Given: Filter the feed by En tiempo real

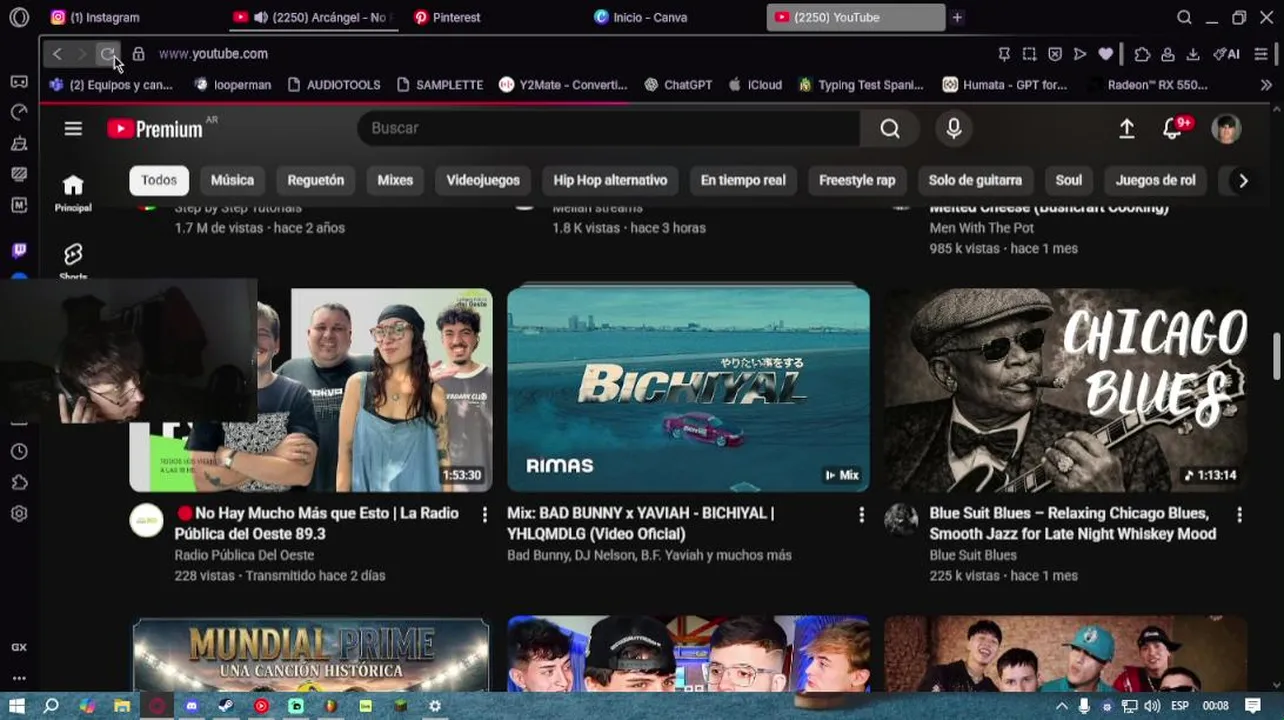Looking at the screenshot, I should 743,180.
